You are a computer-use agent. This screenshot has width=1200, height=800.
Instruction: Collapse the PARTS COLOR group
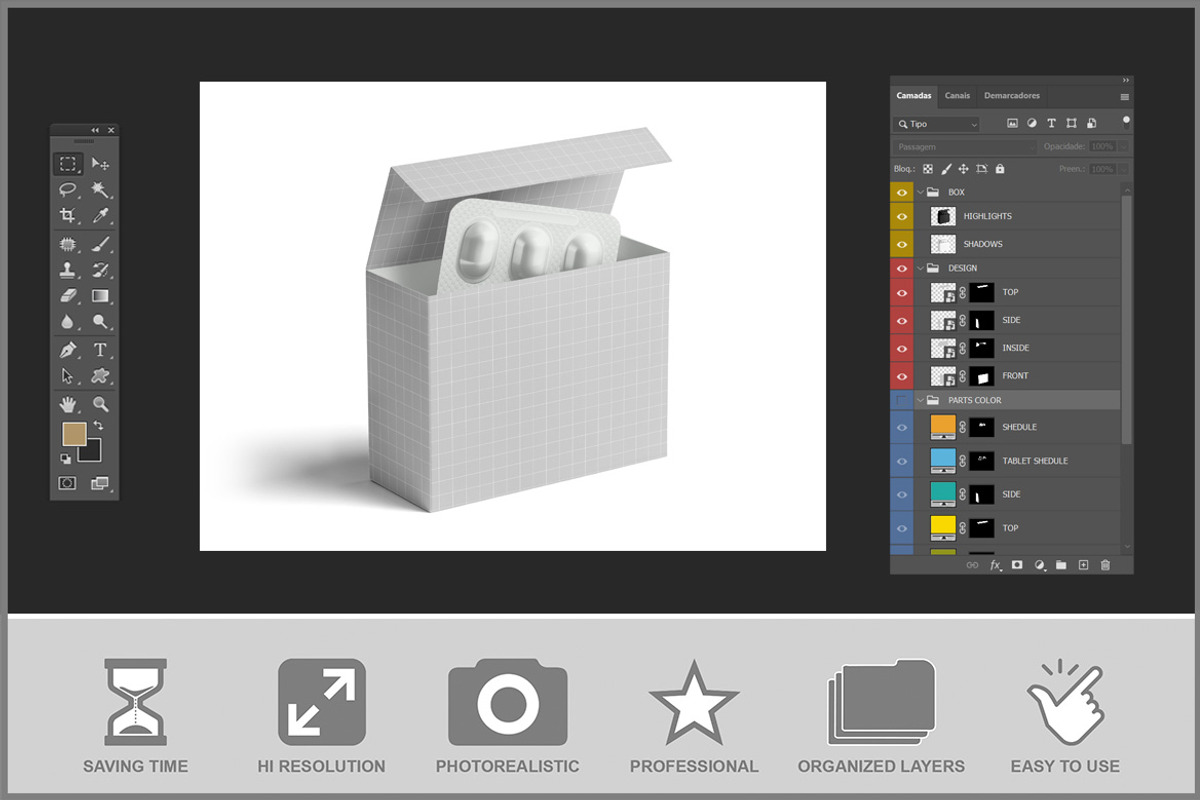point(920,400)
